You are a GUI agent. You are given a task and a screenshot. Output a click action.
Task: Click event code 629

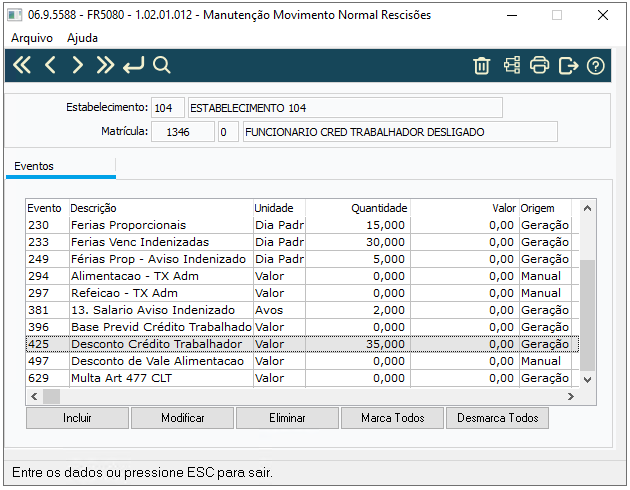[x=39, y=378]
